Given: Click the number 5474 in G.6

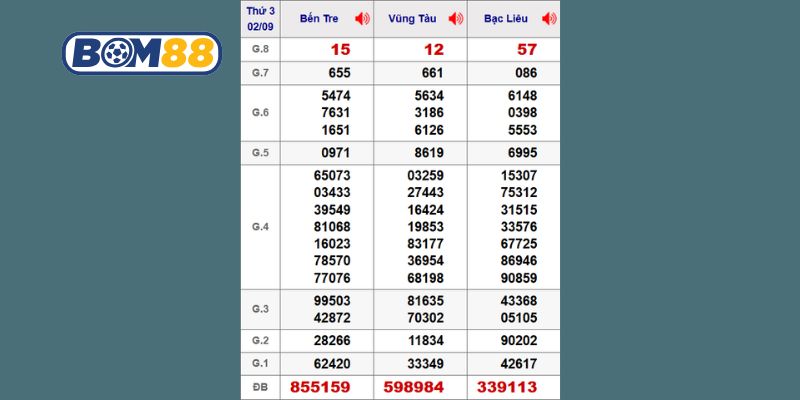Looking at the screenshot, I should [336, 96].
